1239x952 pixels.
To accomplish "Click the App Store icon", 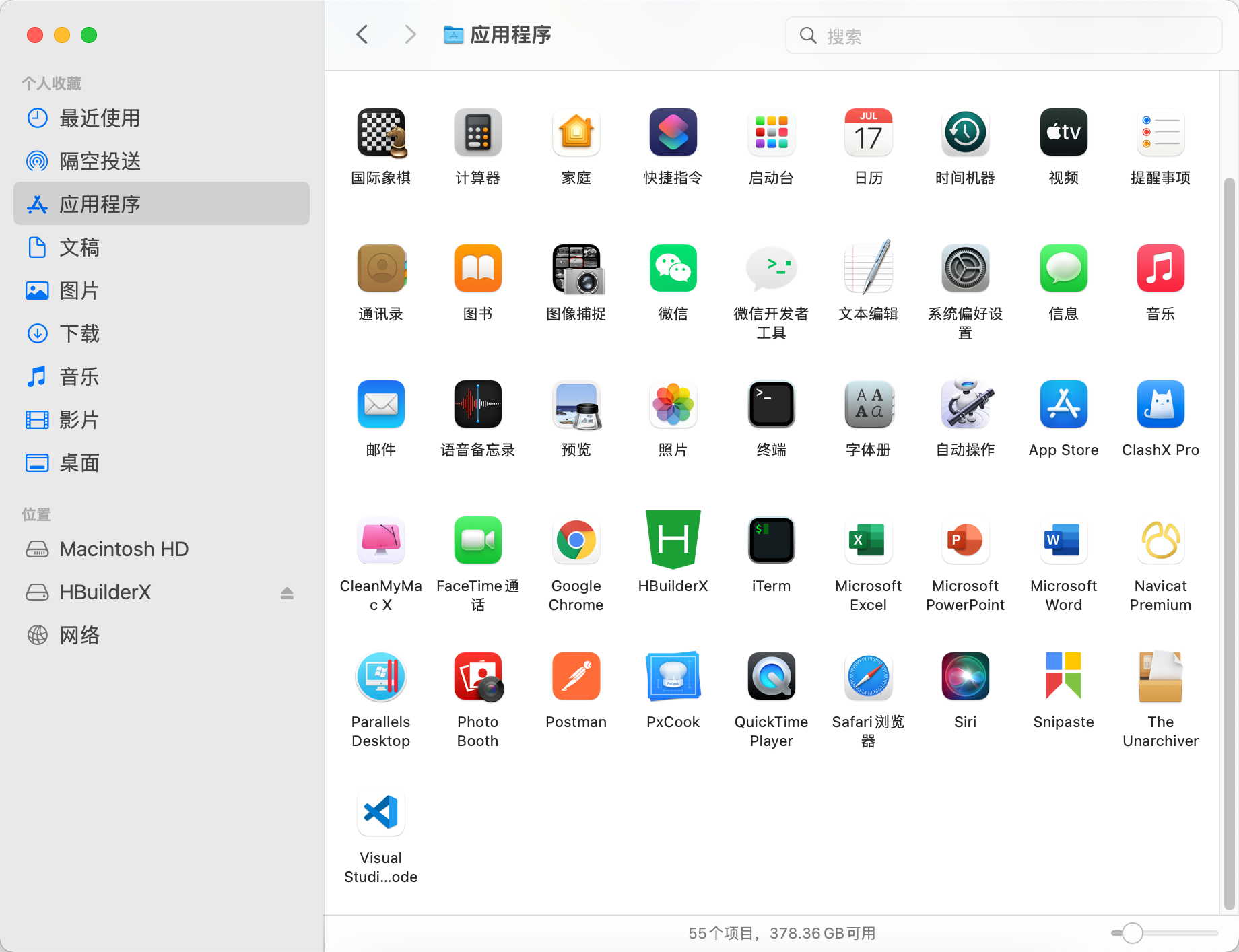I will point(1064,405).
